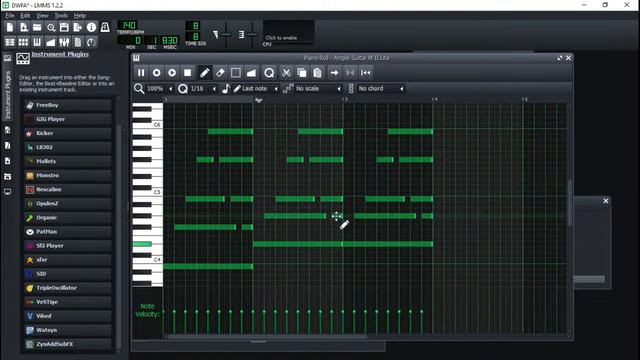Open the Controller Rack icon

tap(91, 42)
